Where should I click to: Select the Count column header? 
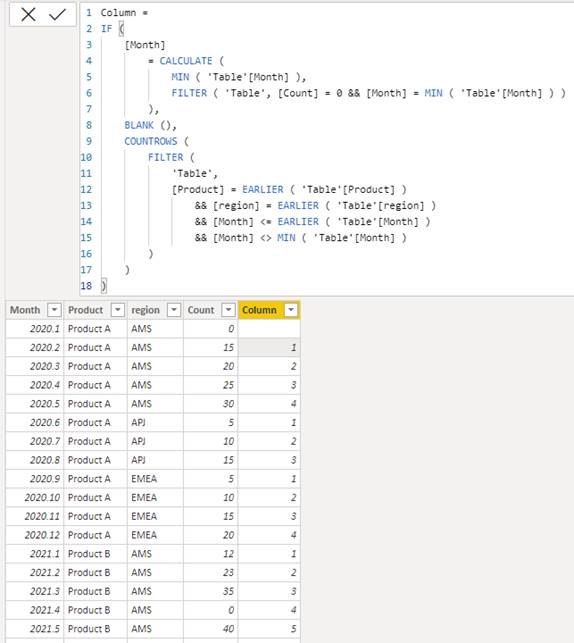coord(210,310)
